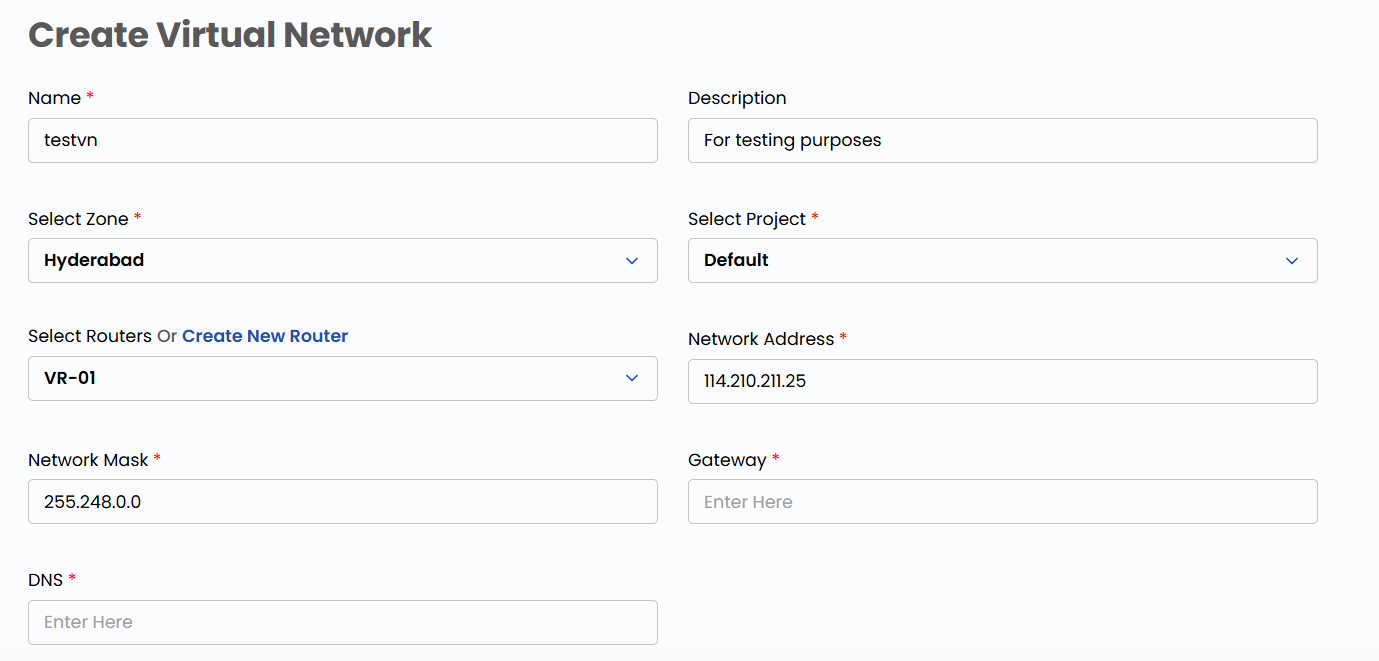This screenshot has width=1379, height=661.
Task: Click the Description label text
Action: [737, 97]
